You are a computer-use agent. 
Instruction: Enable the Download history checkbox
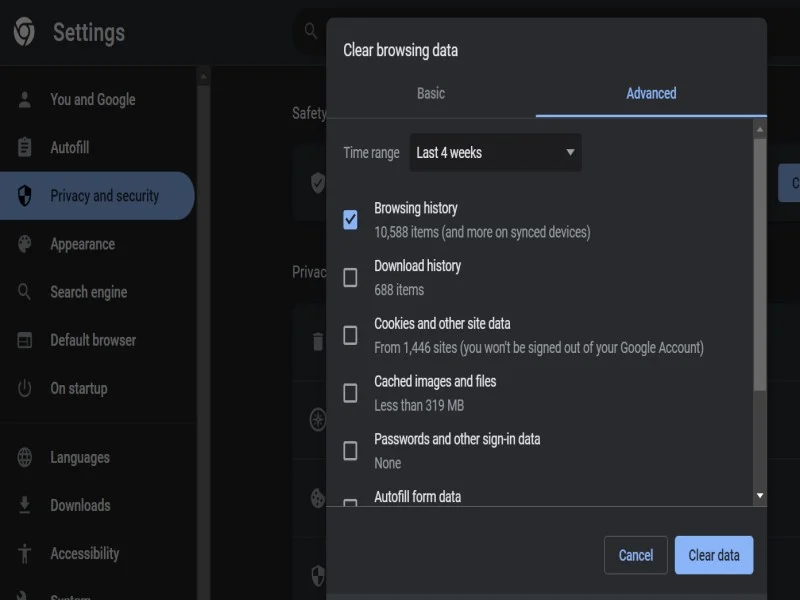[x=350, y=278]
